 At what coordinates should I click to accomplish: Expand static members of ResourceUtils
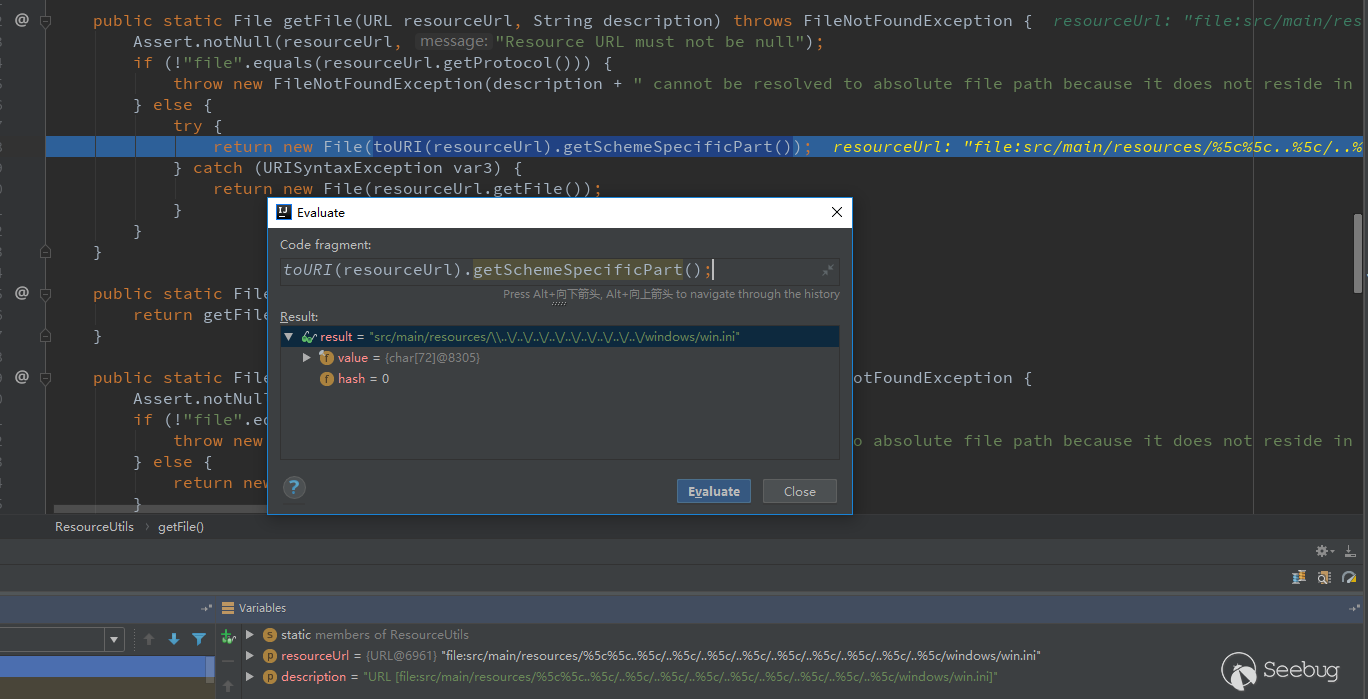pos(250,634)
